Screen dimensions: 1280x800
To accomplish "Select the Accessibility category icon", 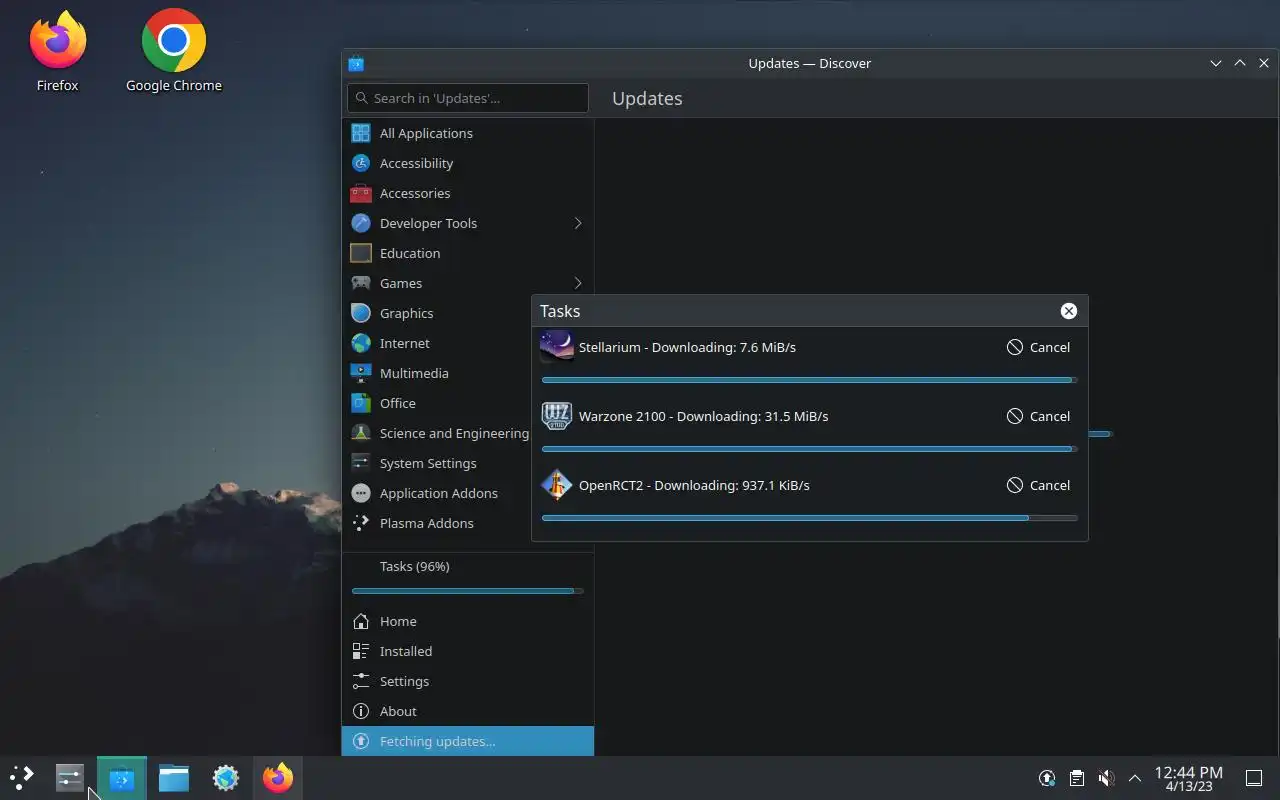I will click(361, 163).
